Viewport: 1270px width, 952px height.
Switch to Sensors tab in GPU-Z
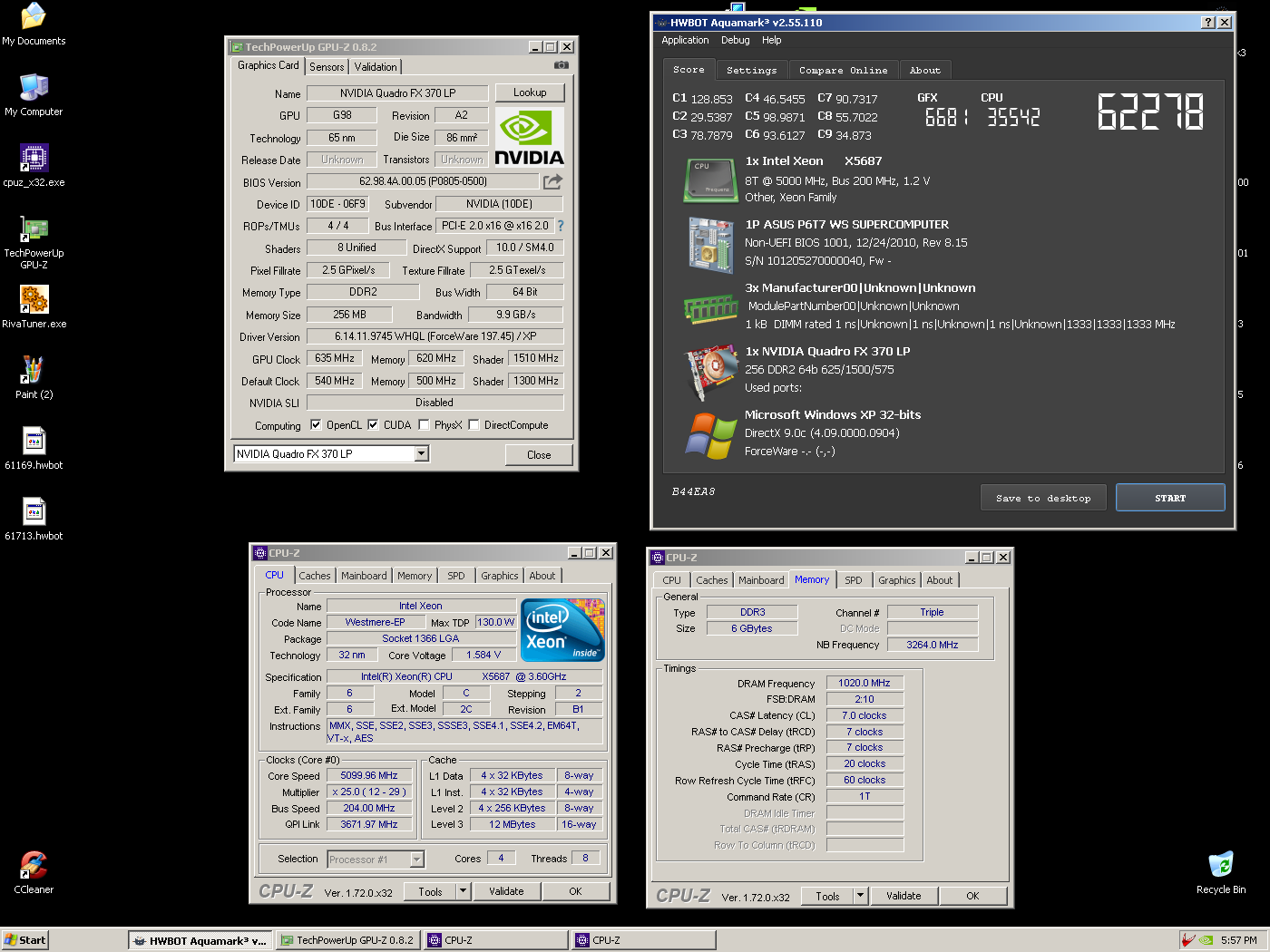tap(327, 67)
